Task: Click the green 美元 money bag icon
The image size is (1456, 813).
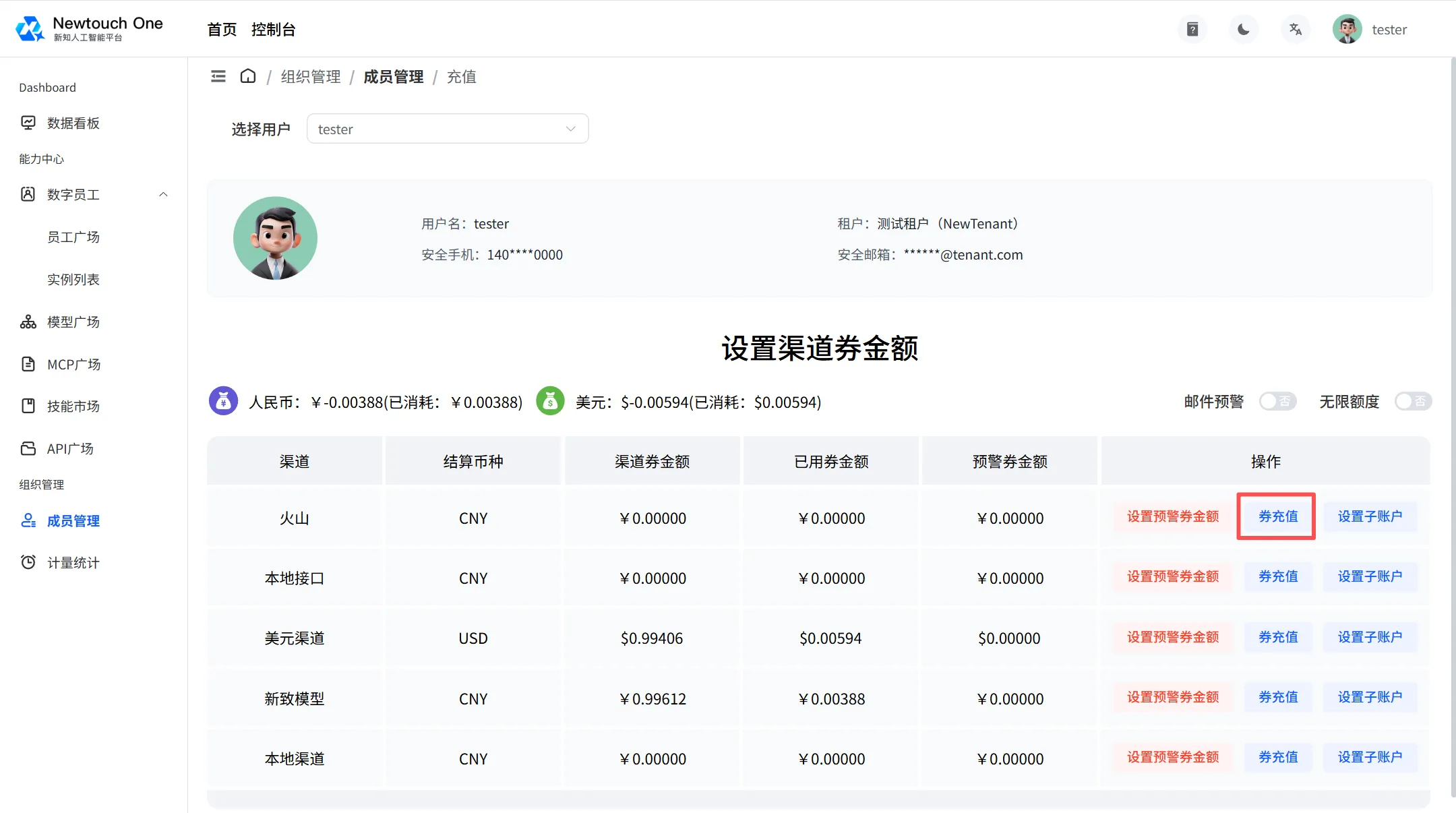Action: pos(550,401)
